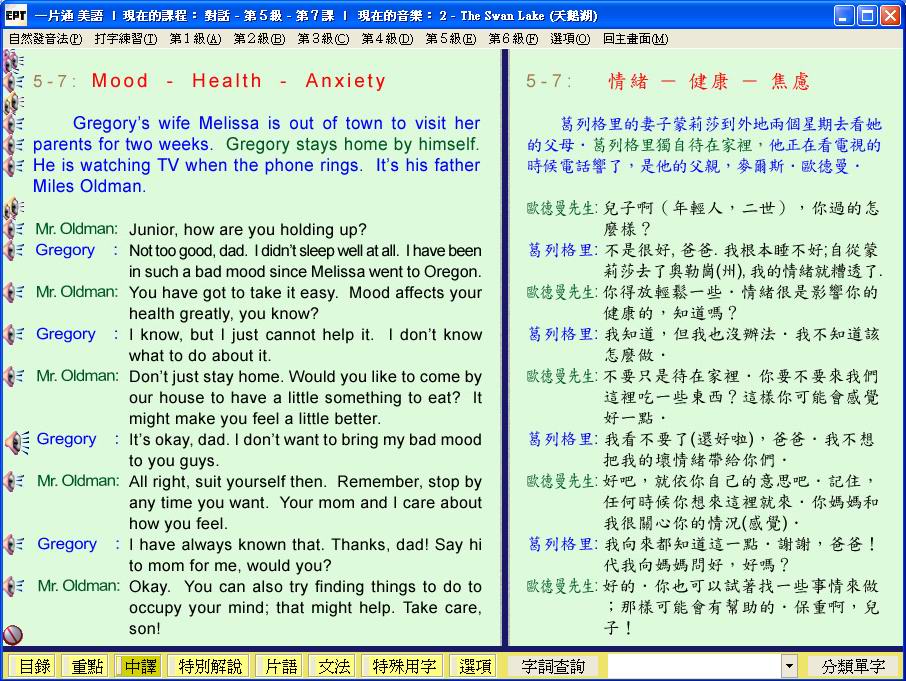Play audio for 'I have always known that'
This screenshot has height=681, width=906.
[x=14, y=544]
